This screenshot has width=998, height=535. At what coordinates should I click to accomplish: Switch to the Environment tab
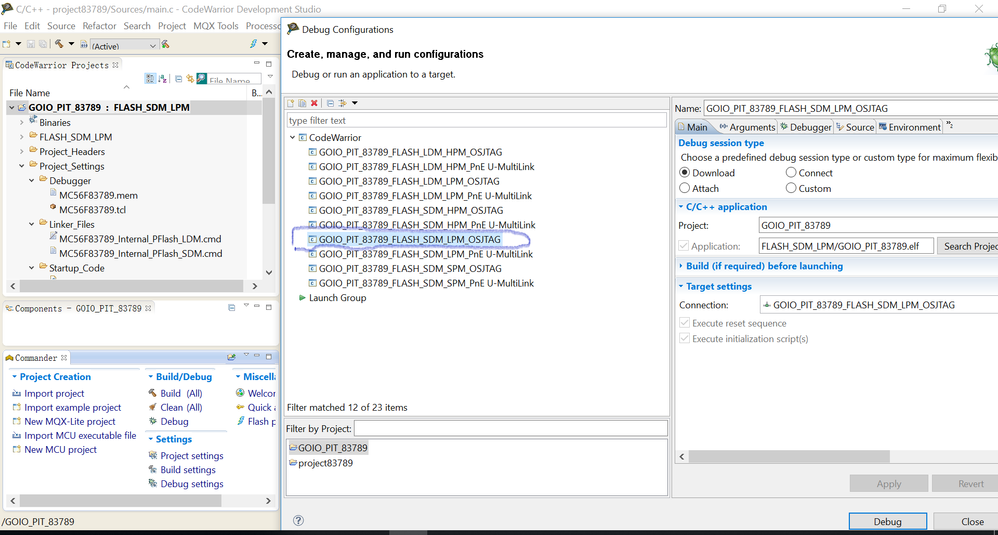point(910,127)
